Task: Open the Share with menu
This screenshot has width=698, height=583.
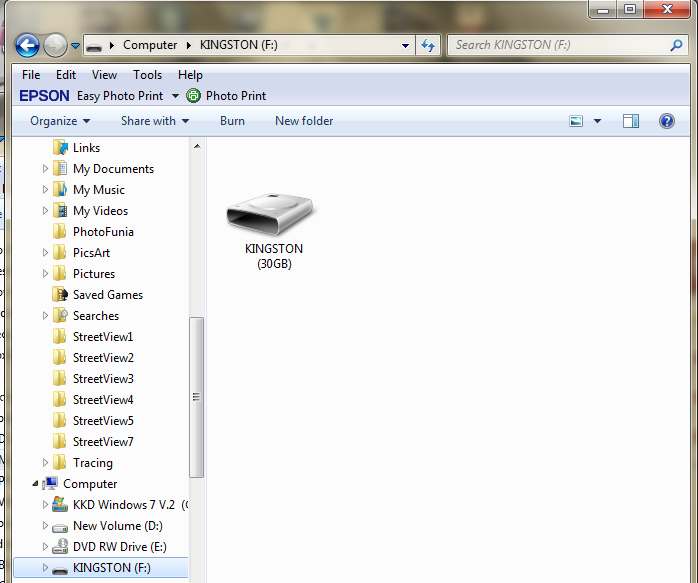Action: (x=155, y=121)
